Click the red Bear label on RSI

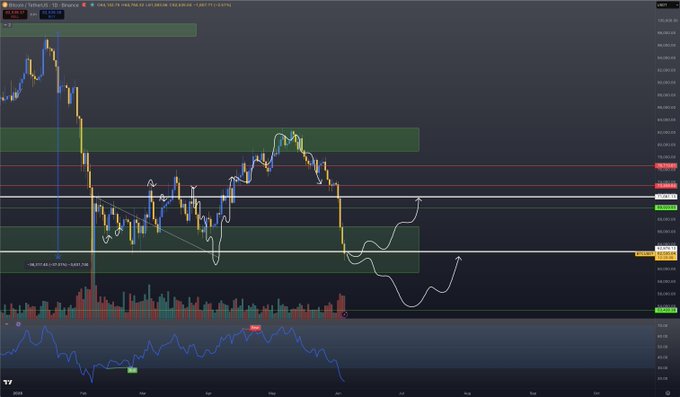(255, 328)
